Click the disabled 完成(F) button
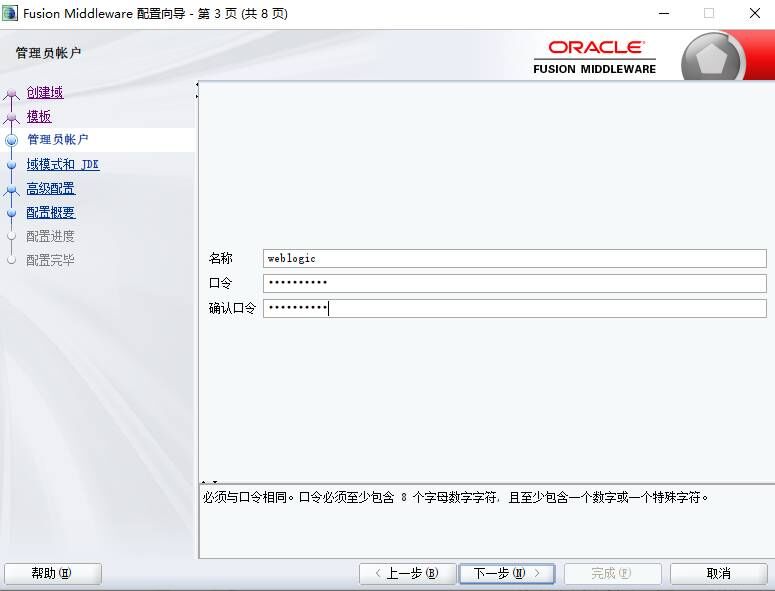This screenshot has width=775, height=591. pos(612,573)
